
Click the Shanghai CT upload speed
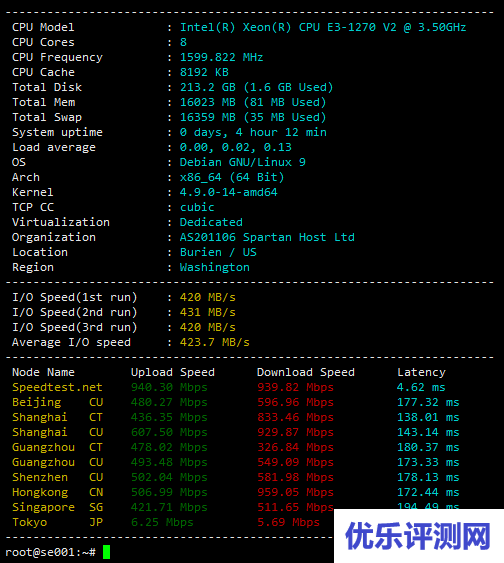click(x=169, y=418)
